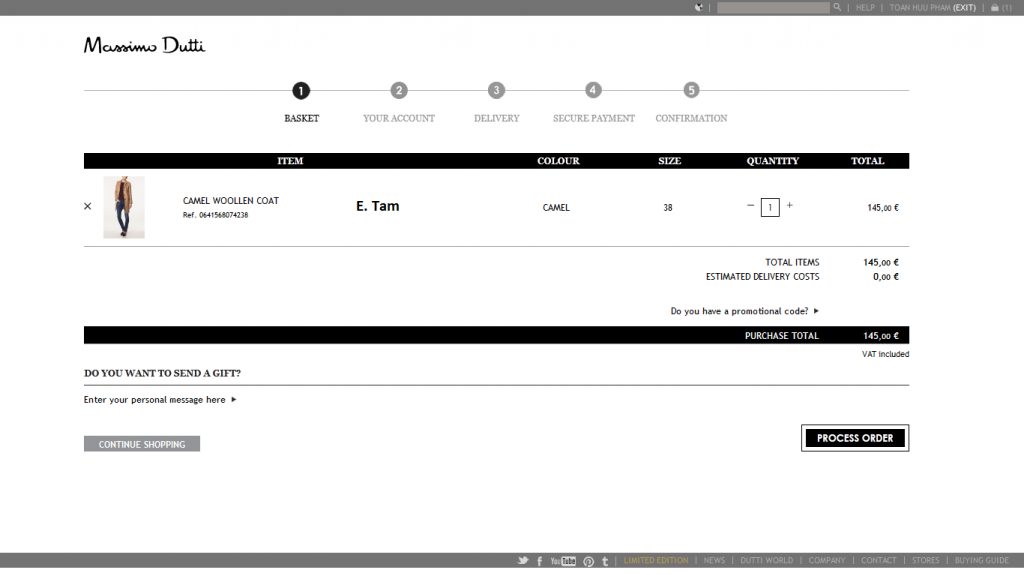The height and width of the screenshot is (575, 1024).
Task: Jump to step 3 Delivery
Action: point(496,91)
